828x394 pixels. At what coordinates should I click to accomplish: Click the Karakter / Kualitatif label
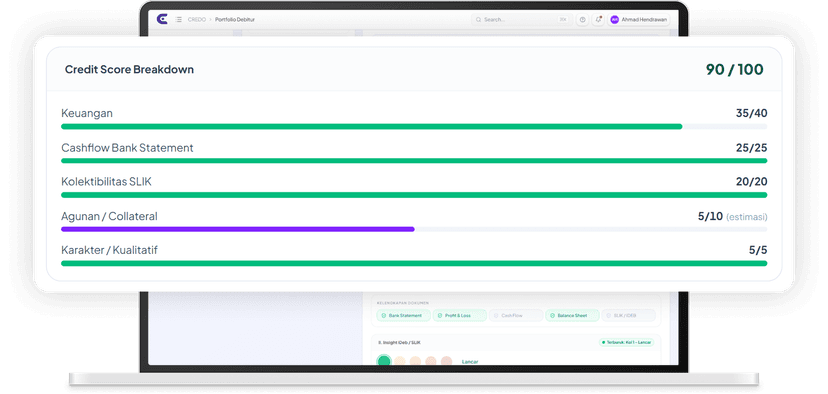(109, 250)
